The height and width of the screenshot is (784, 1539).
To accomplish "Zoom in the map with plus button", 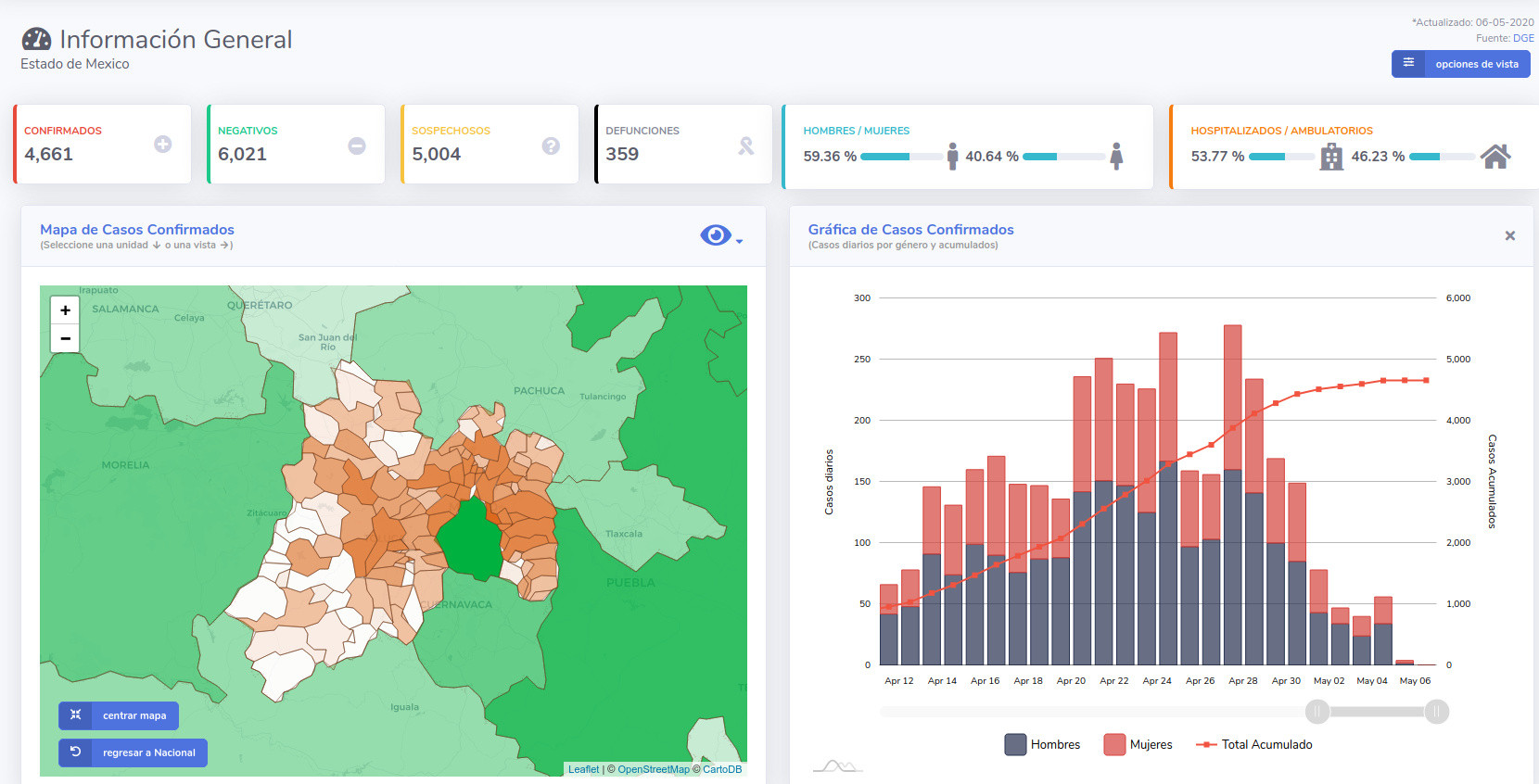I will 65,310.
